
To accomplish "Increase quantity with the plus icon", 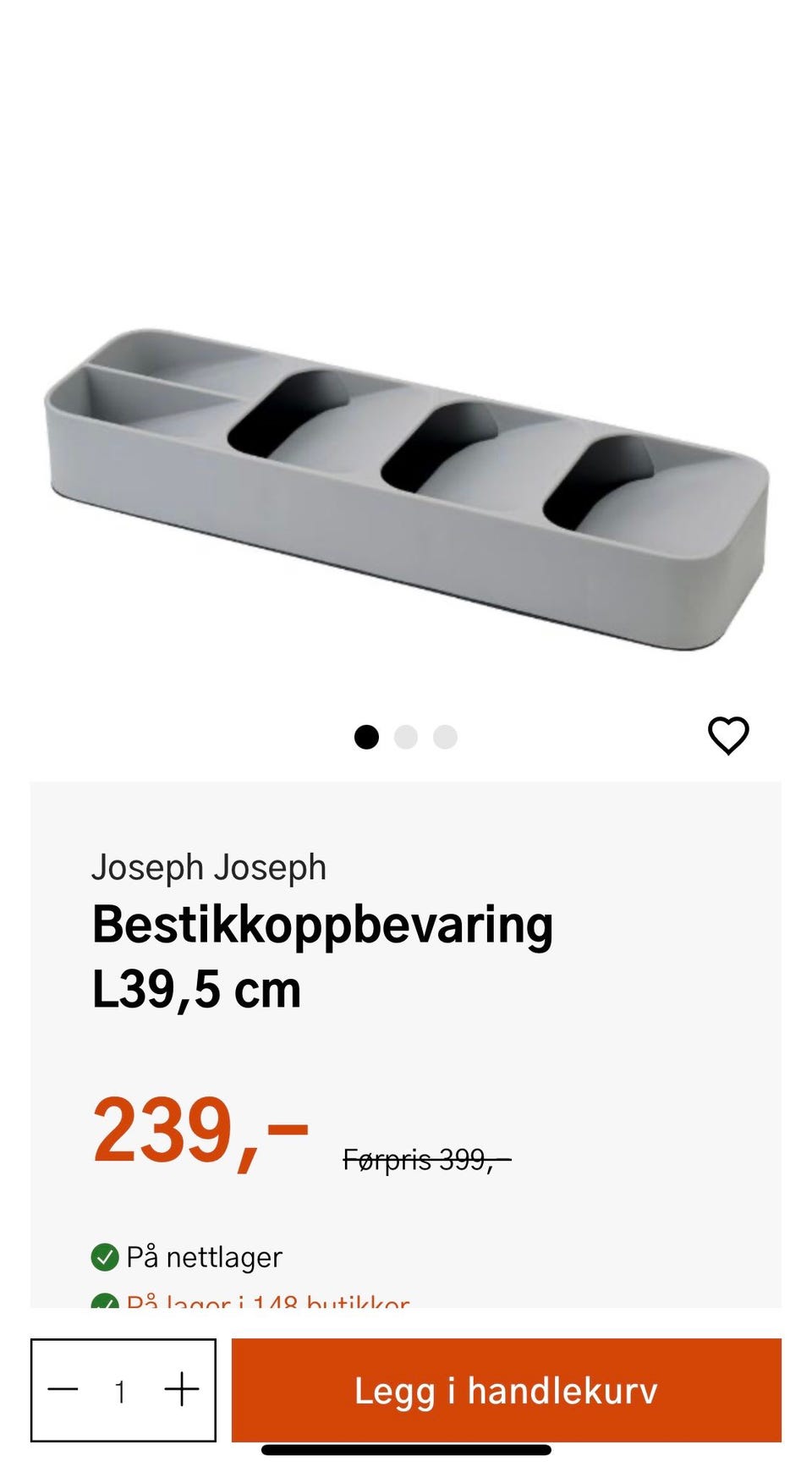I will tap(182, 1389).
